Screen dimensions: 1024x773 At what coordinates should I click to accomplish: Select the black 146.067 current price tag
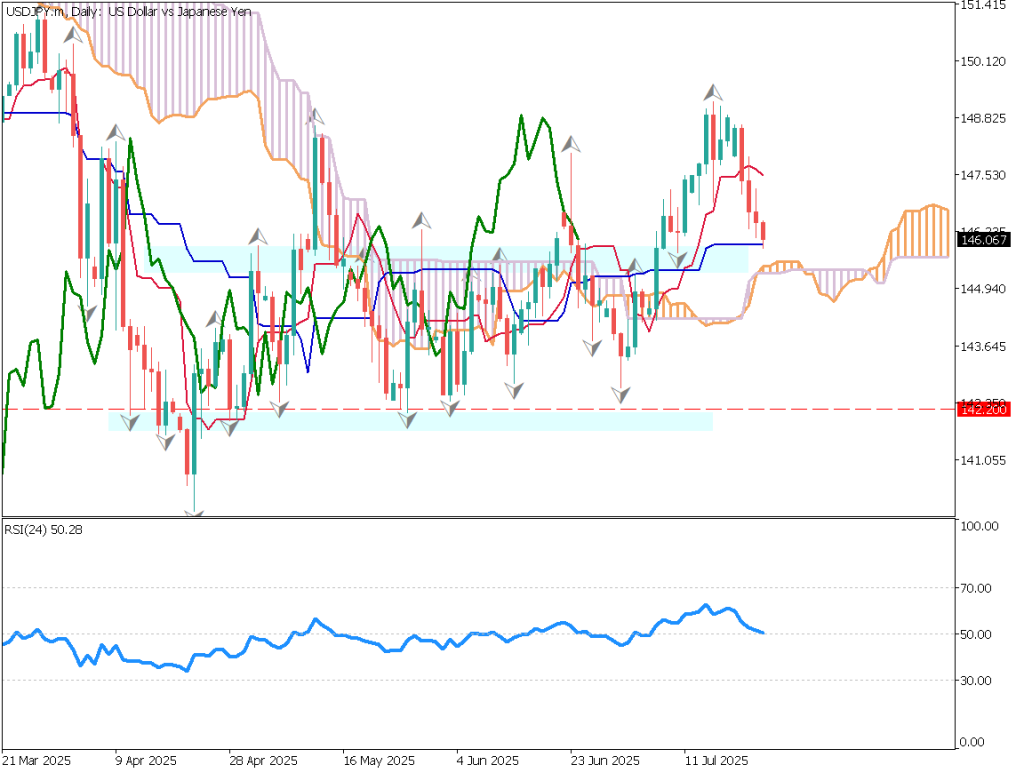pos(982,240)
